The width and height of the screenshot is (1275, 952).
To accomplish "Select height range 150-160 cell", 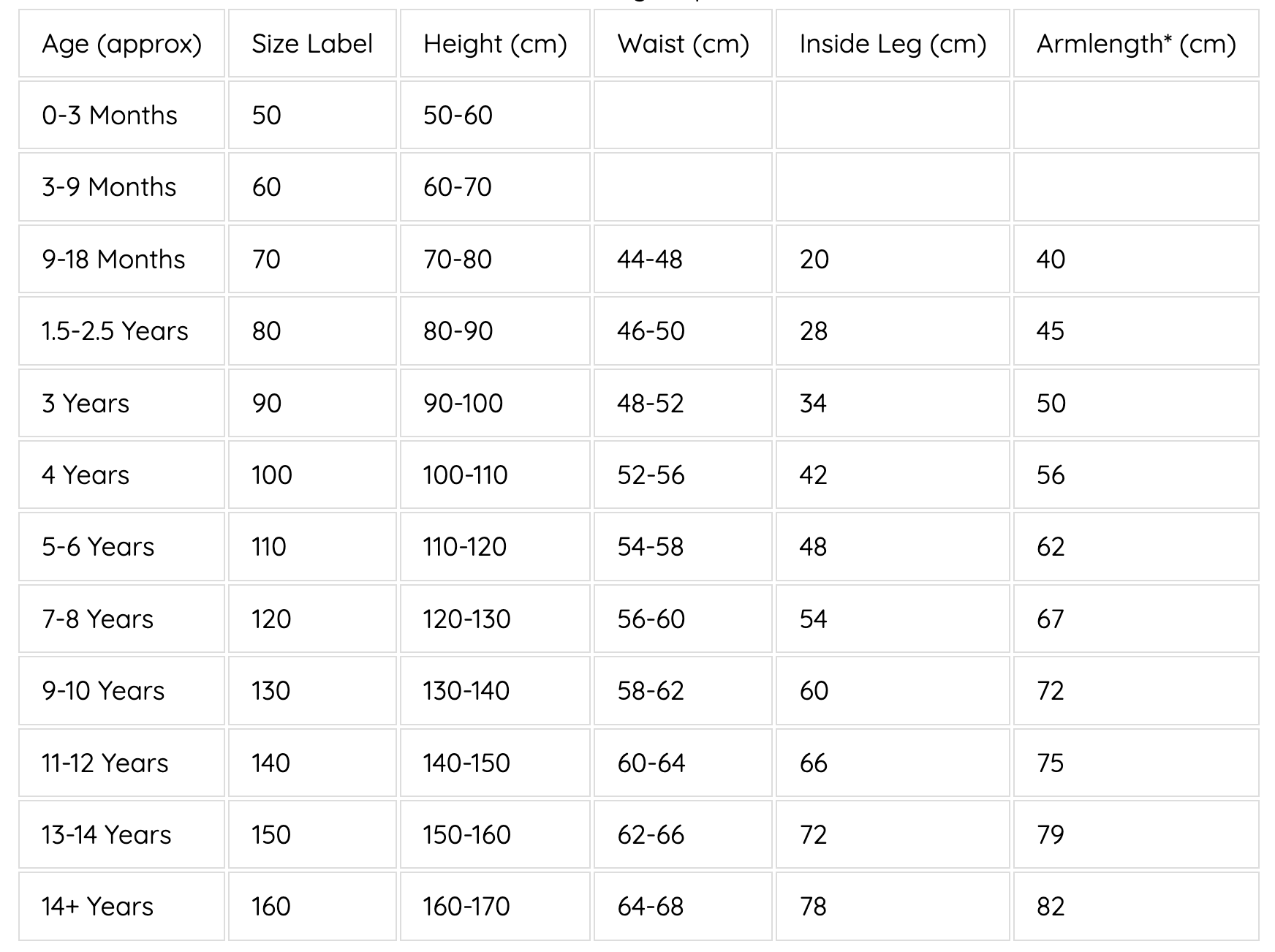I will 466,835.
